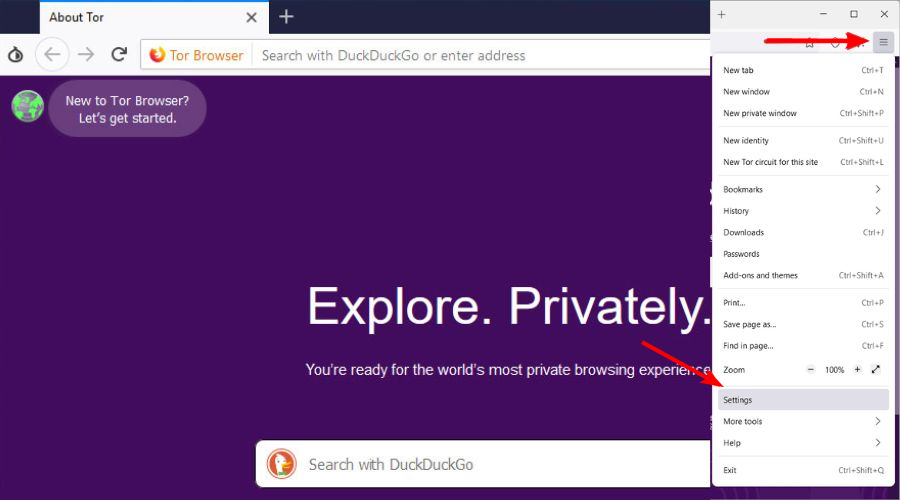The width and height of the screenshot is (900, 500).
Task: Click the DuckDuckGo logo in the page search box
Action: point(281,464)
